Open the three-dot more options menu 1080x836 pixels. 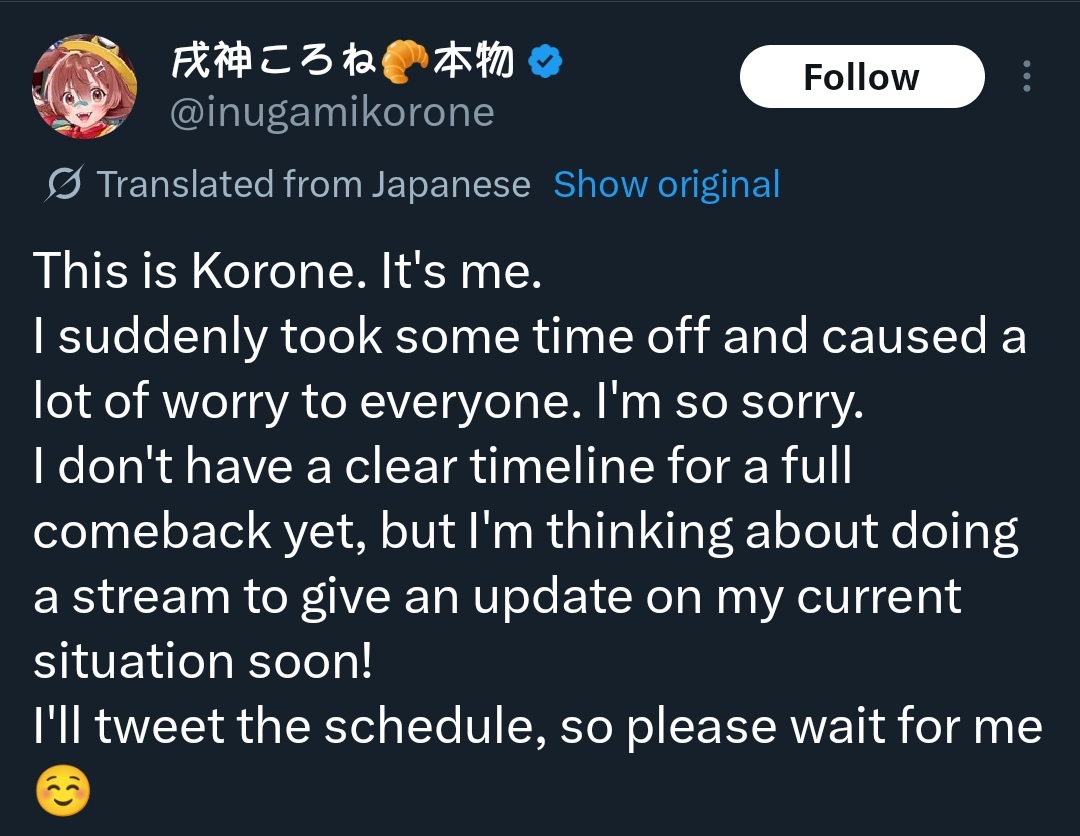click(x=1027, y=77)
